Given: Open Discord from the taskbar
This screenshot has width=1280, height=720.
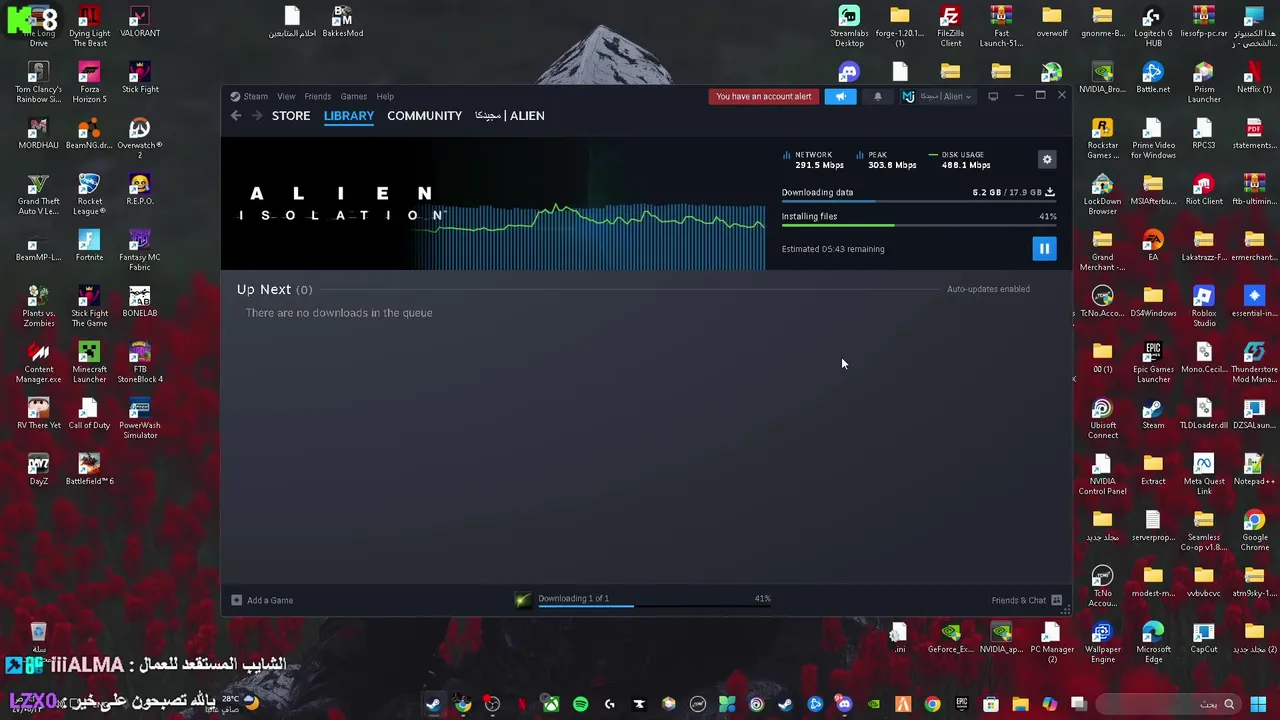Looking at the screenshot, I should click(x=844, y=705).
